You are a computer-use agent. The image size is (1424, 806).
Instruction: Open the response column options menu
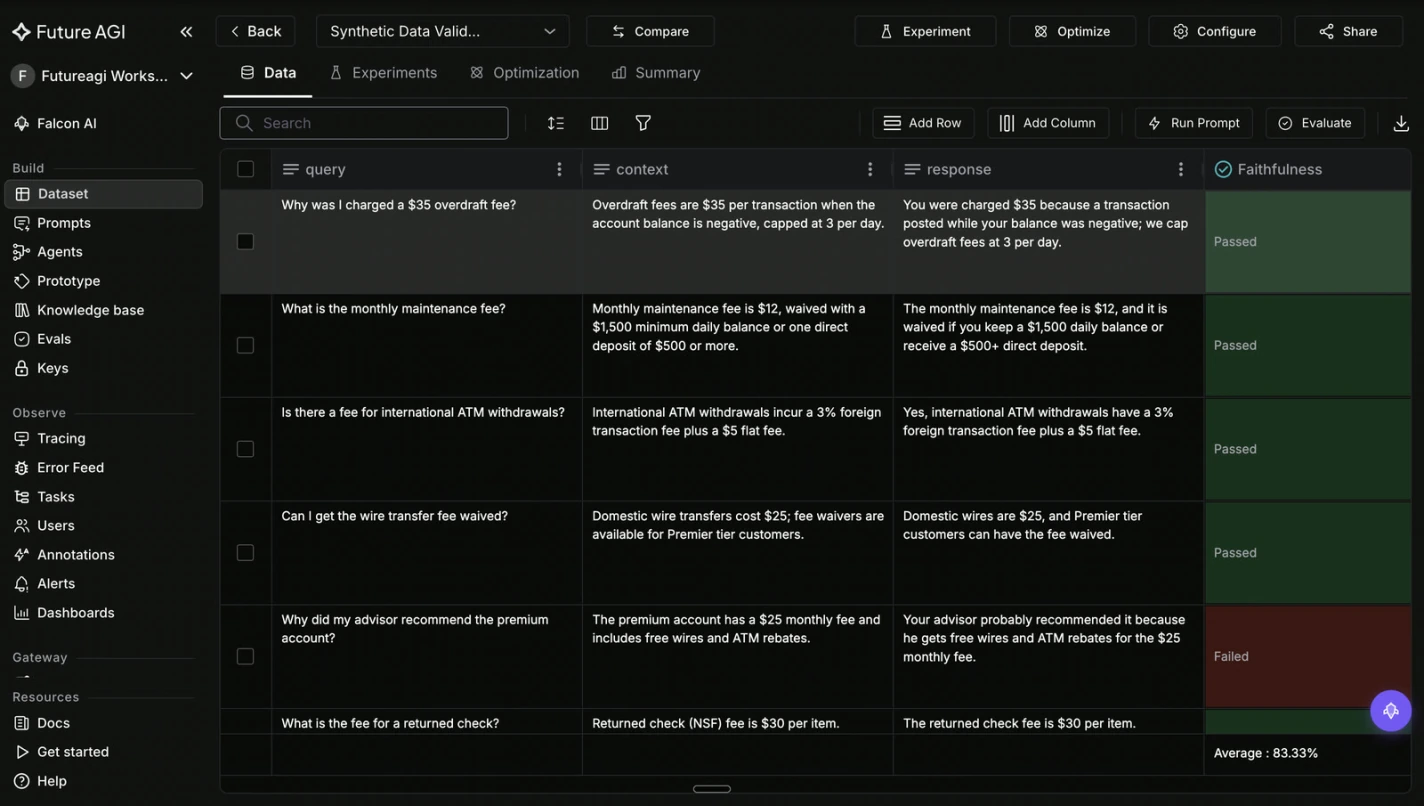click(1181, 169)
